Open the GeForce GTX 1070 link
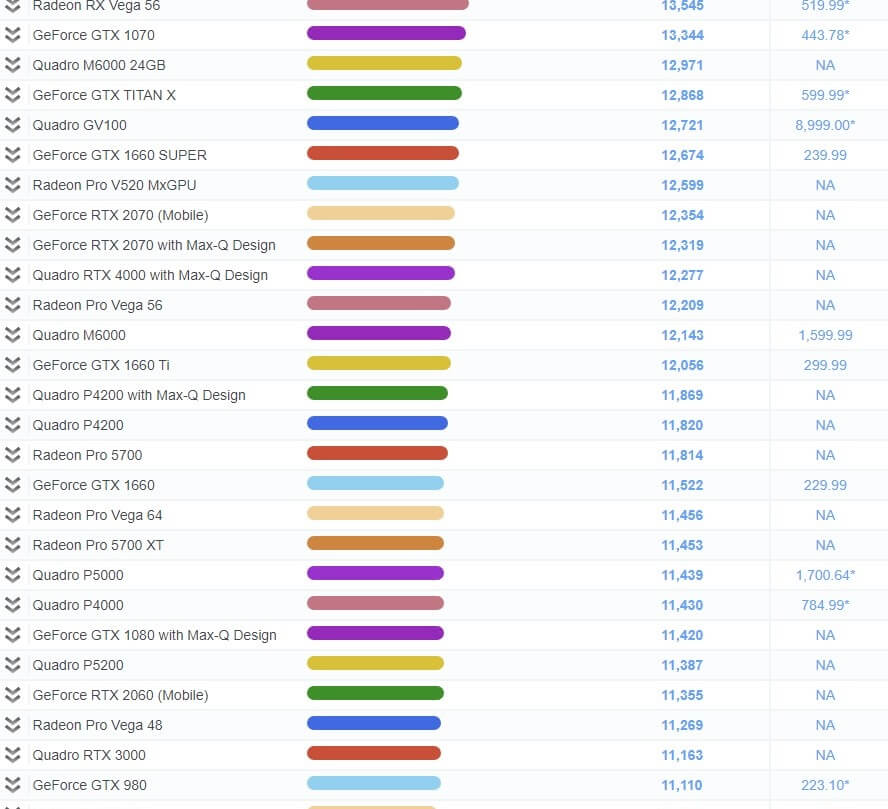The height and width of the screenshot is (809, 888). [x=93, y=35]
